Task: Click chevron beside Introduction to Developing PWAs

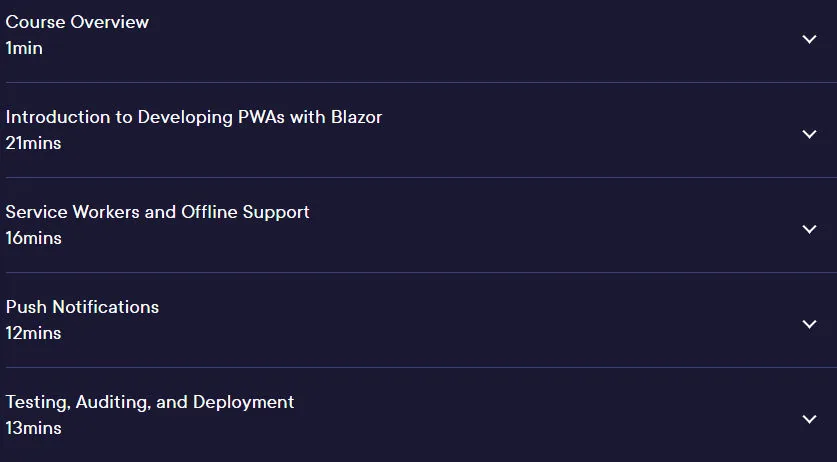Action: point(809,134)
